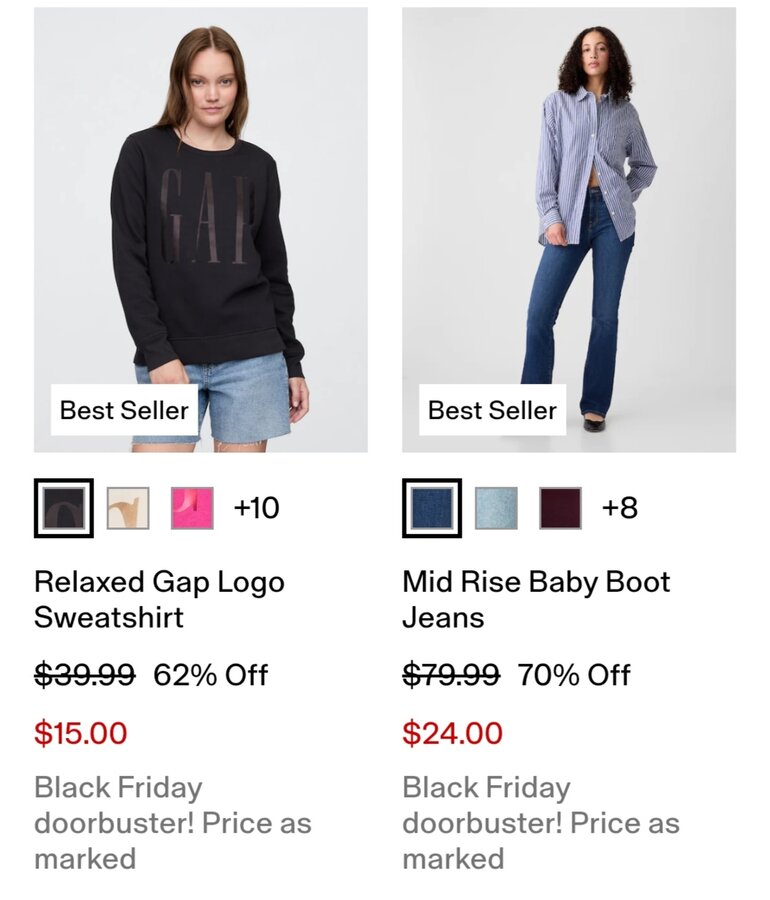The height and width of the screenshot is (900, 770).
Task: Click the $15.00 sale price
Action: [81, 733]
